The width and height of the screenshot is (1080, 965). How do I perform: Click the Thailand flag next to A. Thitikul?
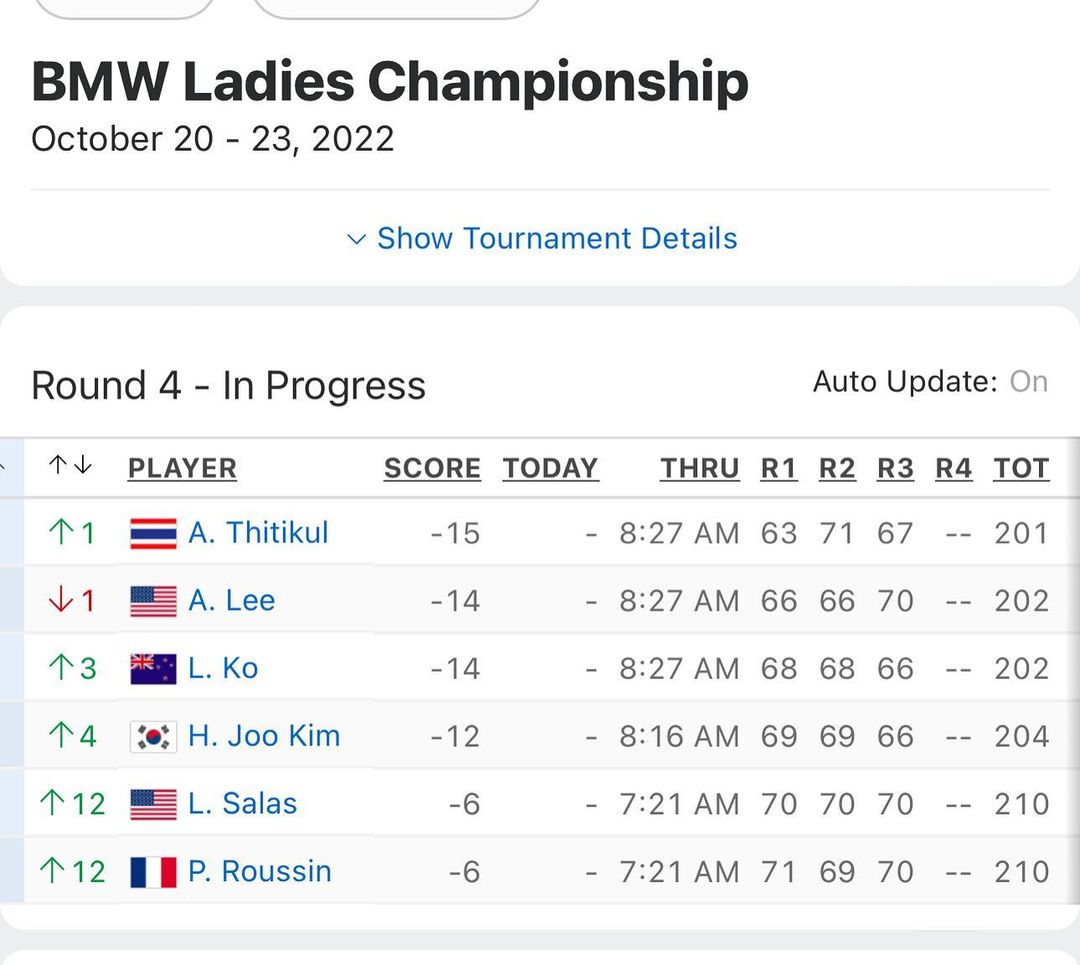[154, 534]
